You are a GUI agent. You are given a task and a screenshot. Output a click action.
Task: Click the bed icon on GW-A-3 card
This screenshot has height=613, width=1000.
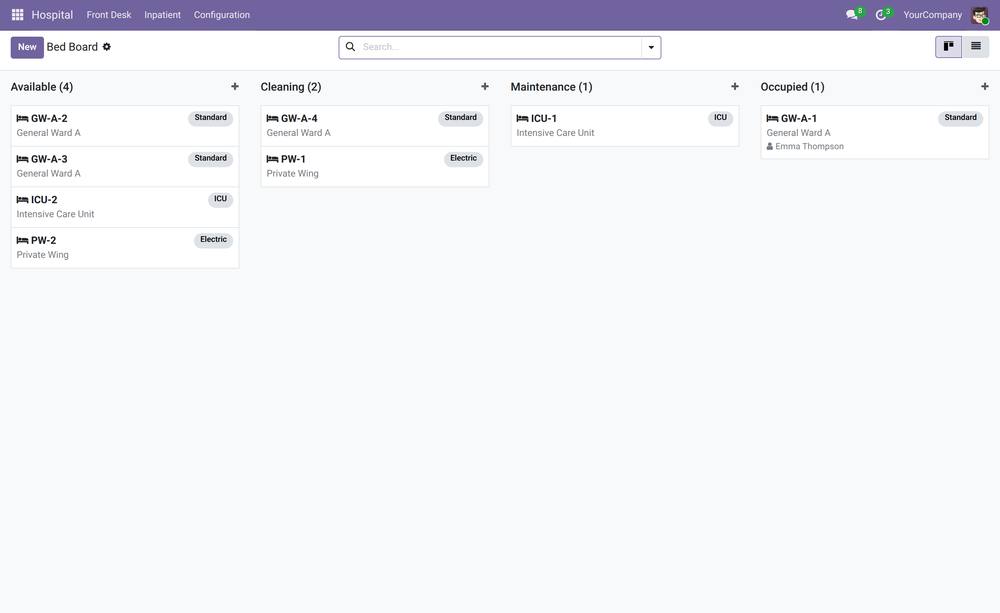tap(22, 159)
